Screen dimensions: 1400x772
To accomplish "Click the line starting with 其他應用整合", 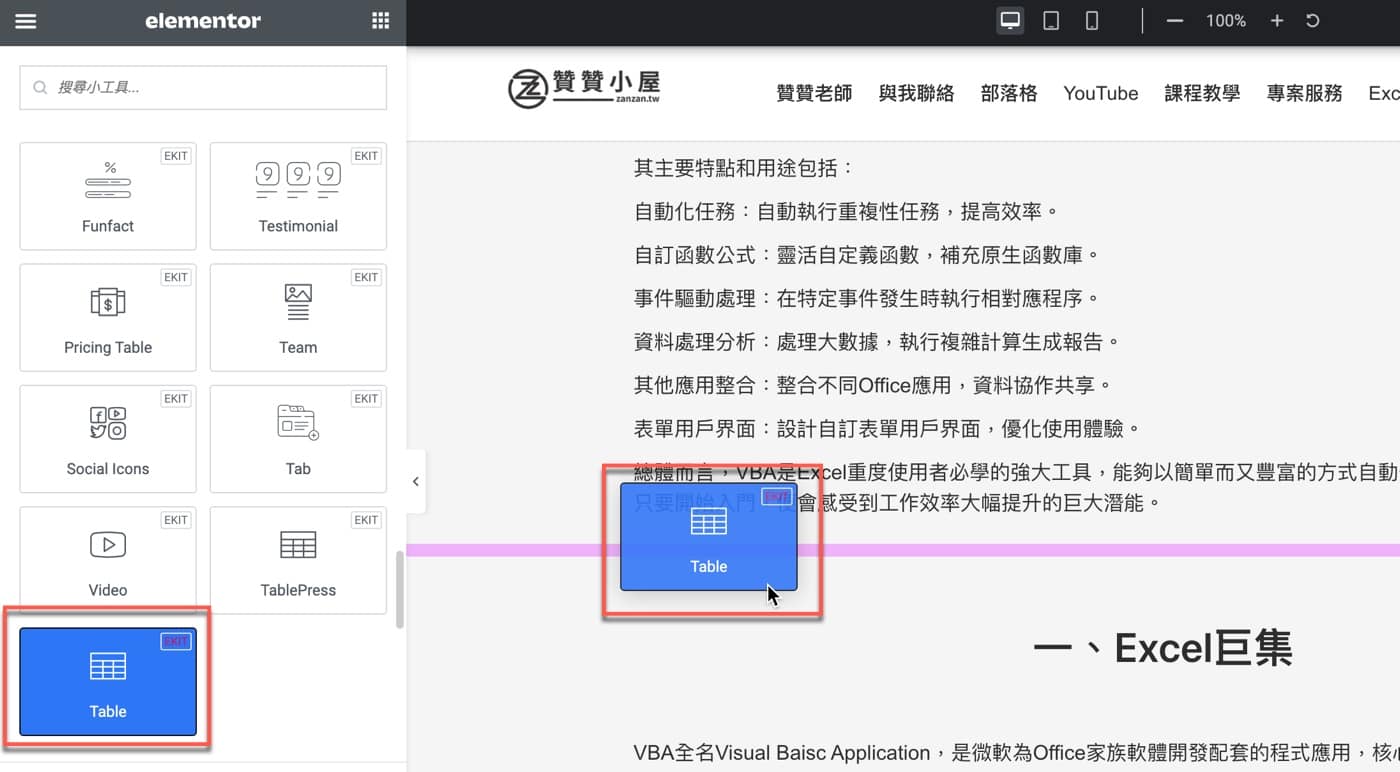I will point(872,385).
